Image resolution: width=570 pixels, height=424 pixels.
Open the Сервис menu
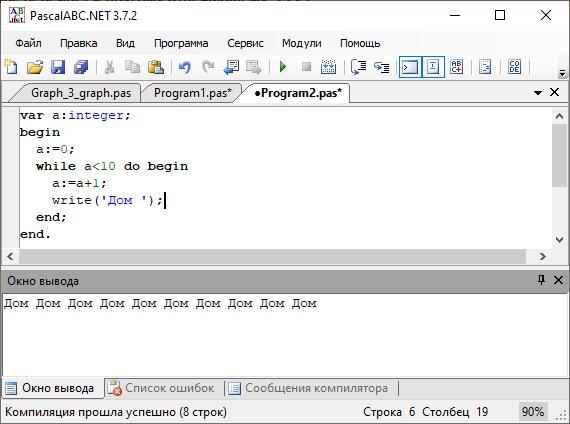(245, 43)
